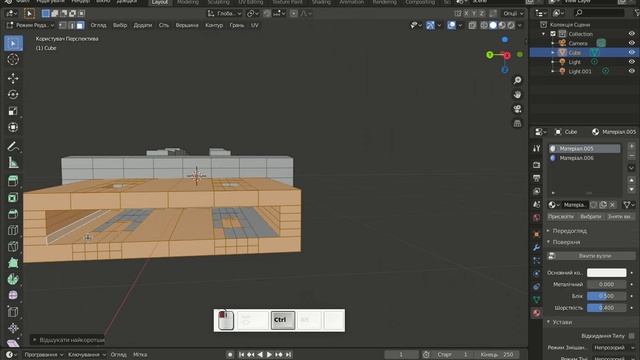
Task: Open the Додати menu
Action: coord(142,25)
